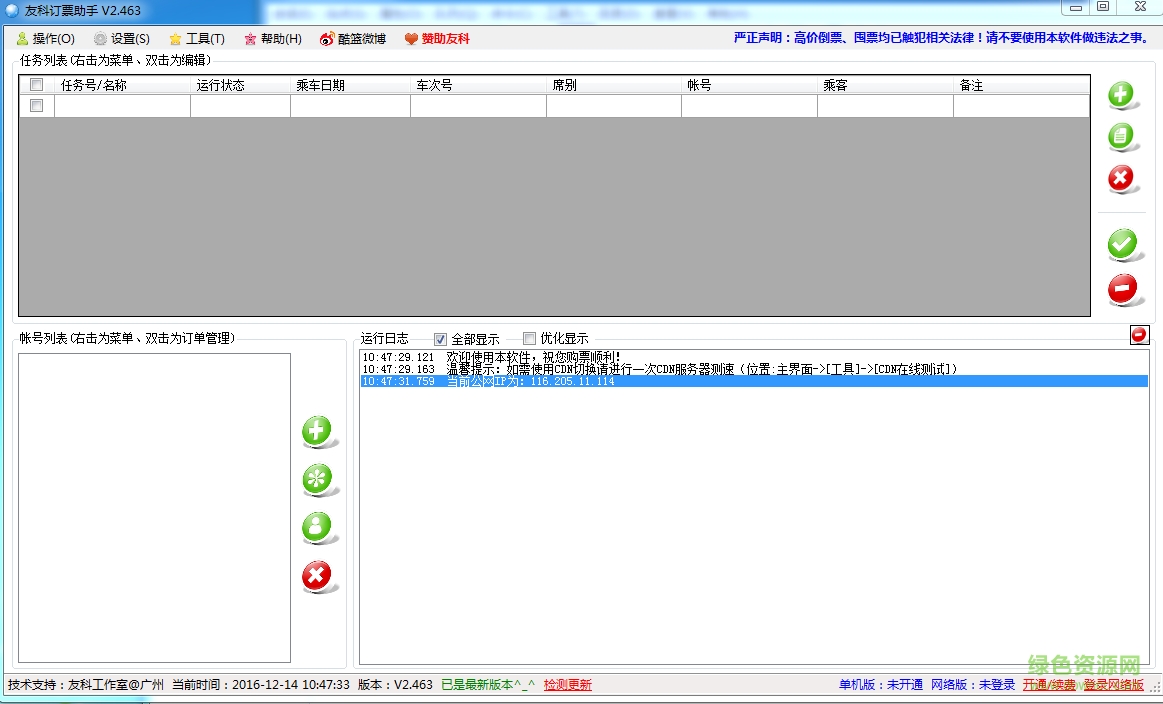Start running all tasks
This screenshot has height=704, width=1163.
[x=1122, y=245]
